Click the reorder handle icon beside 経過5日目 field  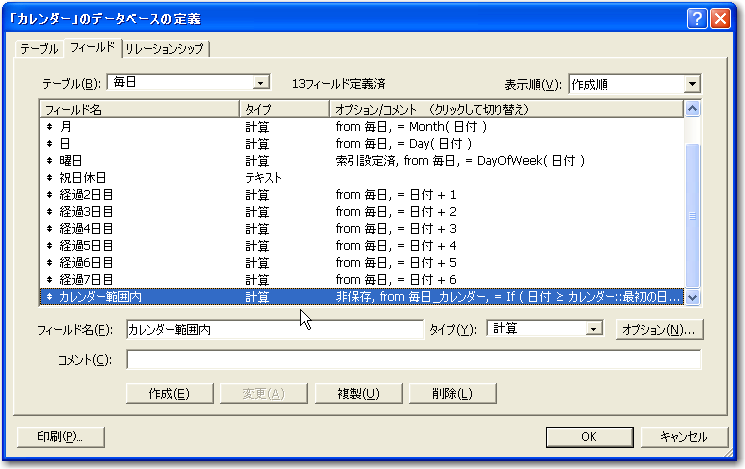point(49,246)
